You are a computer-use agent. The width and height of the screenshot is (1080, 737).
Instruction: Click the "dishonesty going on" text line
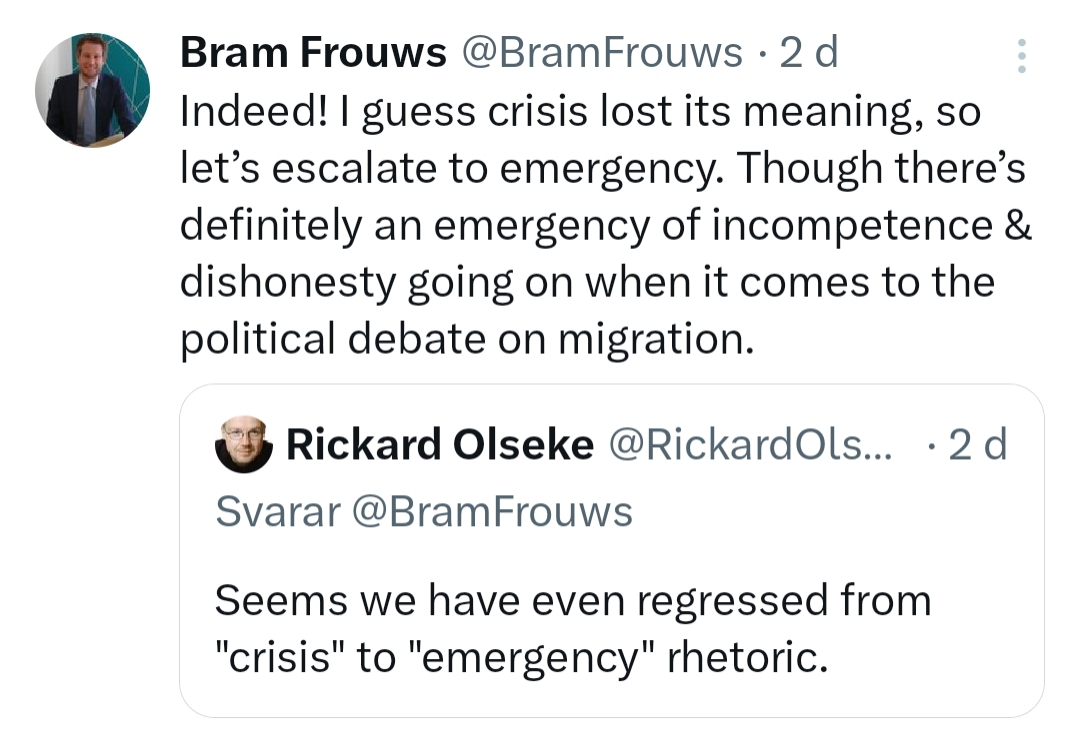587,283
